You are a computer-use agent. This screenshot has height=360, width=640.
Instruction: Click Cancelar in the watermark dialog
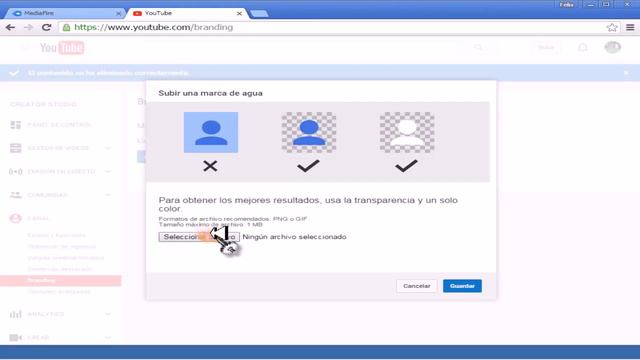point(416,286)
